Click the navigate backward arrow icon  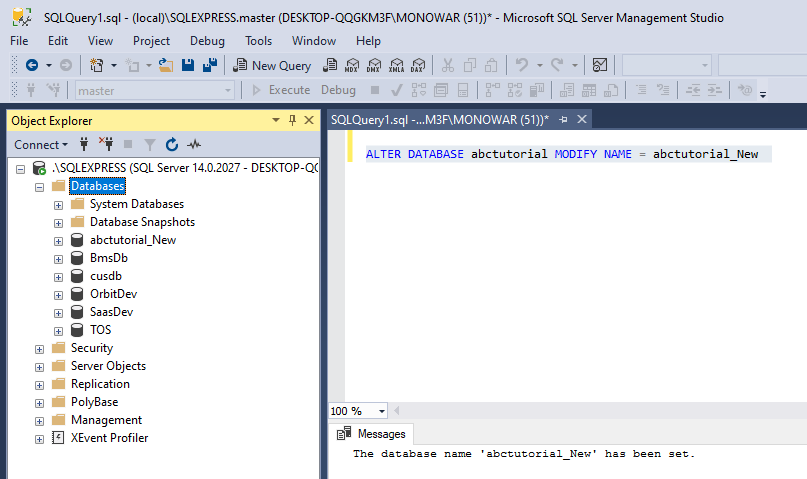(x=32, y=65)
